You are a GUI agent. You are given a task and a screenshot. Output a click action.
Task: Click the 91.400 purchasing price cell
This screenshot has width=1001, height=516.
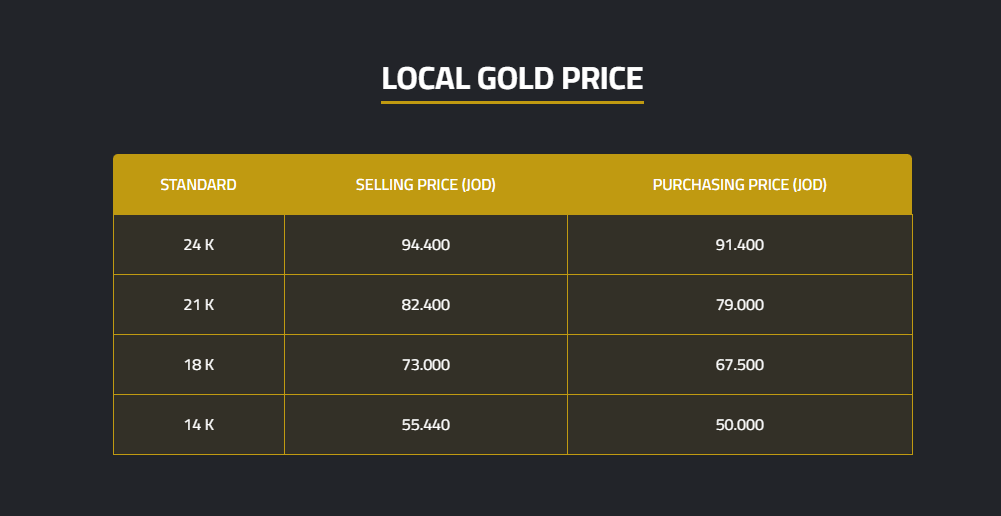[x=740, y=245]
